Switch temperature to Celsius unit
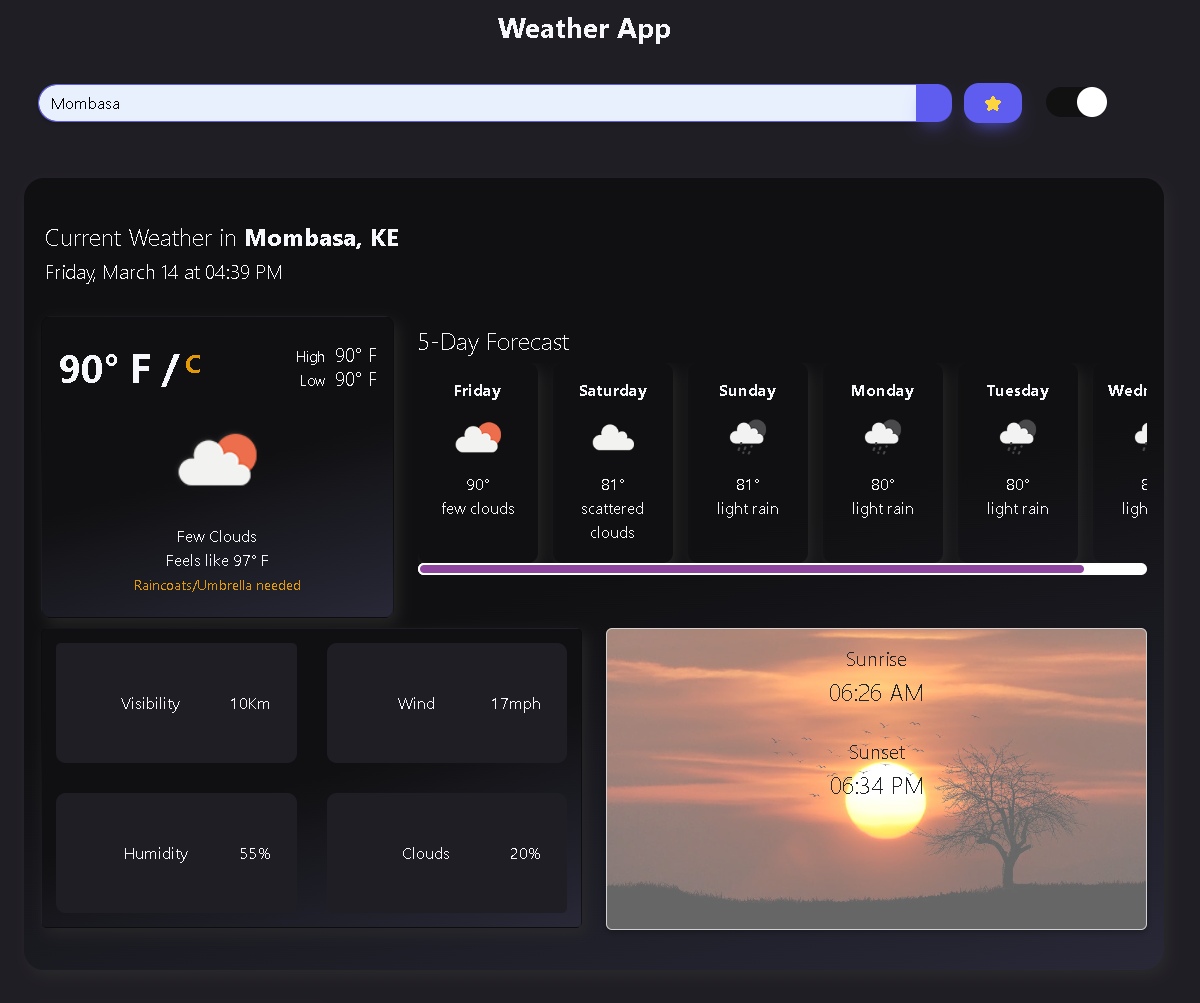Image resolution: width=1200 pixels, height=1003 pixels. (x=193, y=365)
